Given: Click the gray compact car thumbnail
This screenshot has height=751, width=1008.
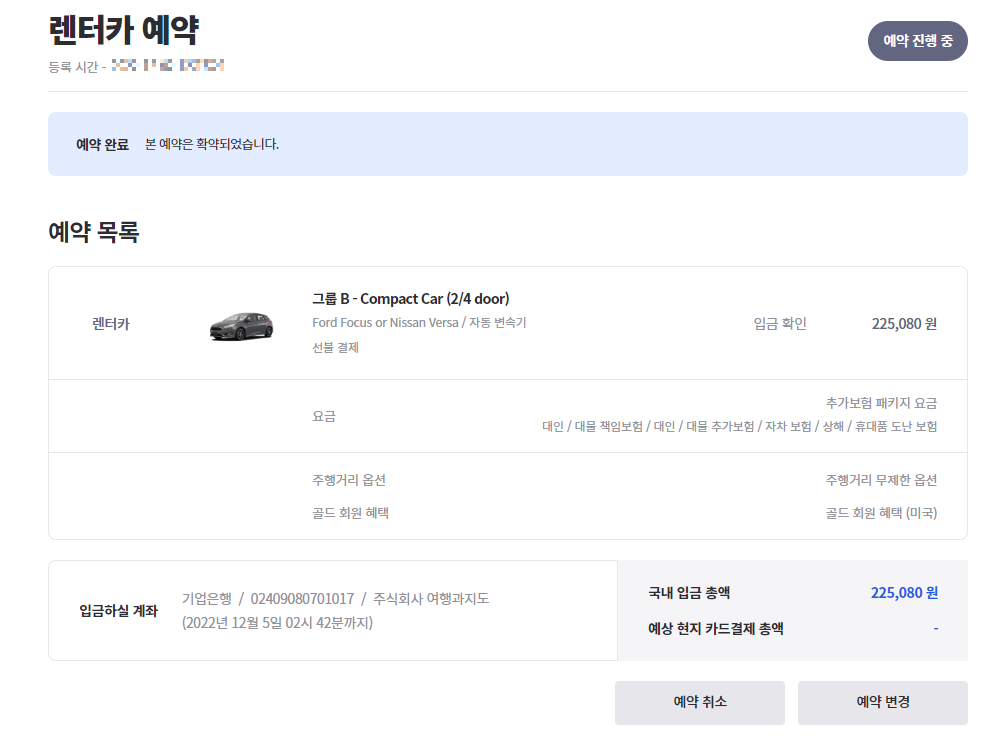Looking at the screenshot, I should [241, 326].
